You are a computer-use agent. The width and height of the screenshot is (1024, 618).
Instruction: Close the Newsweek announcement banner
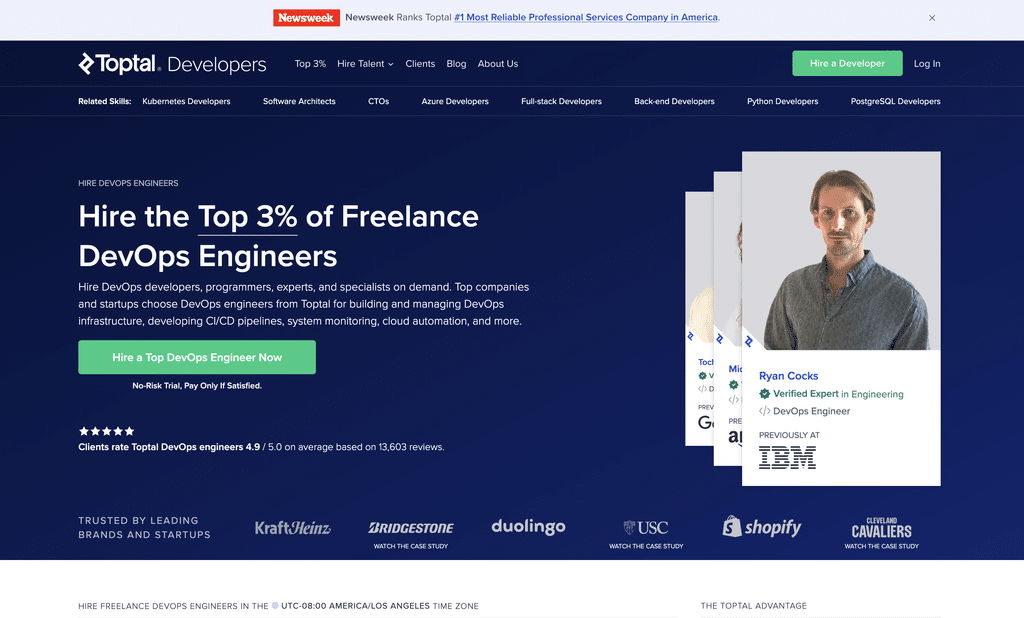click(932, 18)
